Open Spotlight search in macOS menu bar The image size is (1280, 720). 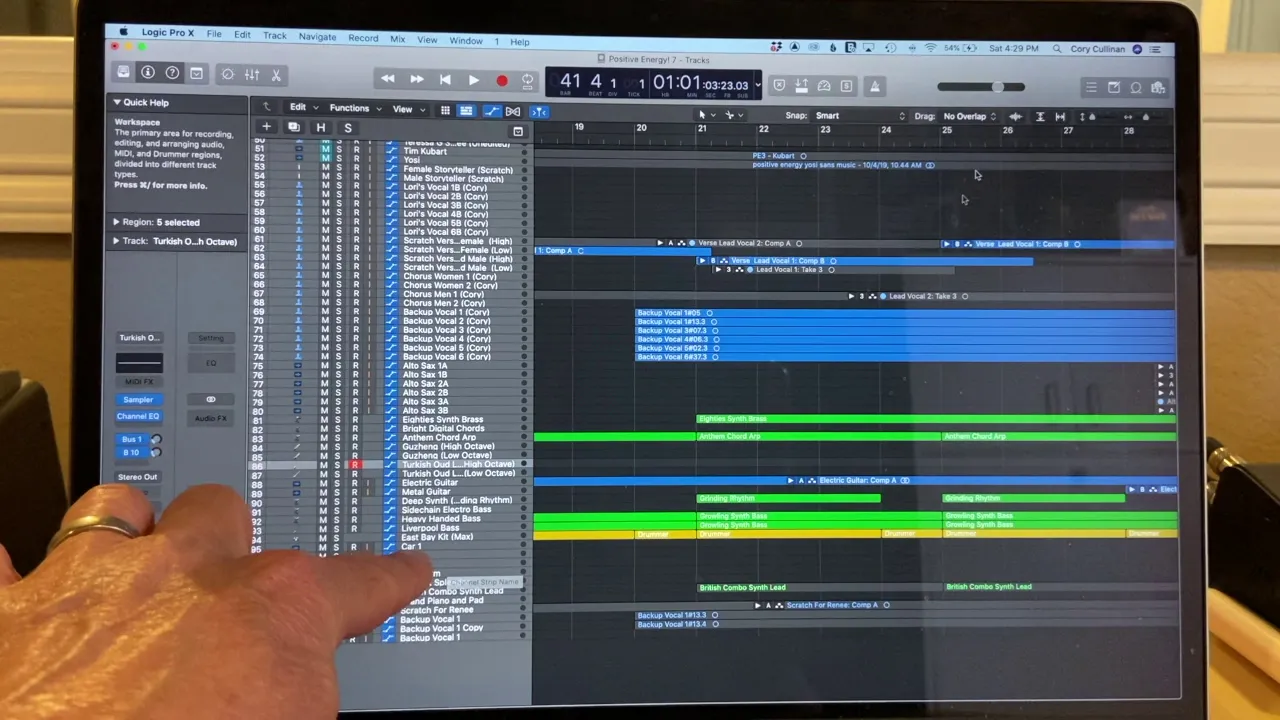click(1058, 49)
